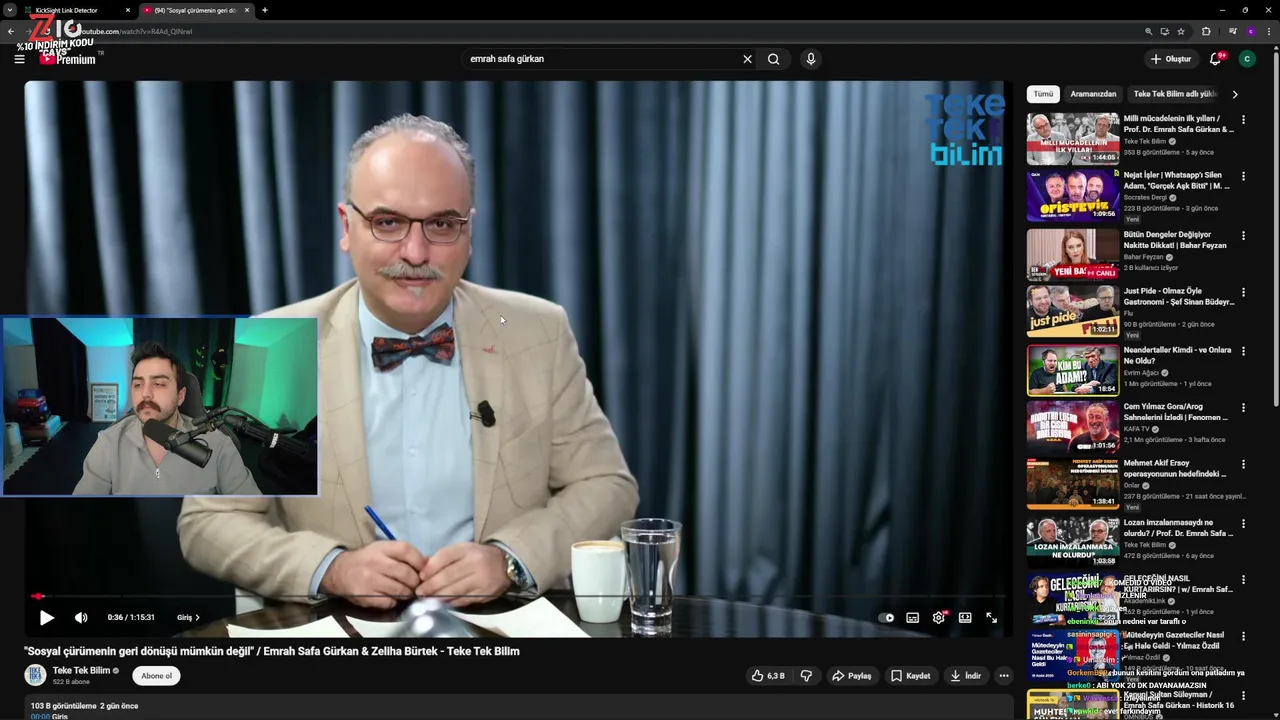Play the paused video
The height and width of the screenshot is (720, 1280).
[x=47, y=618]
